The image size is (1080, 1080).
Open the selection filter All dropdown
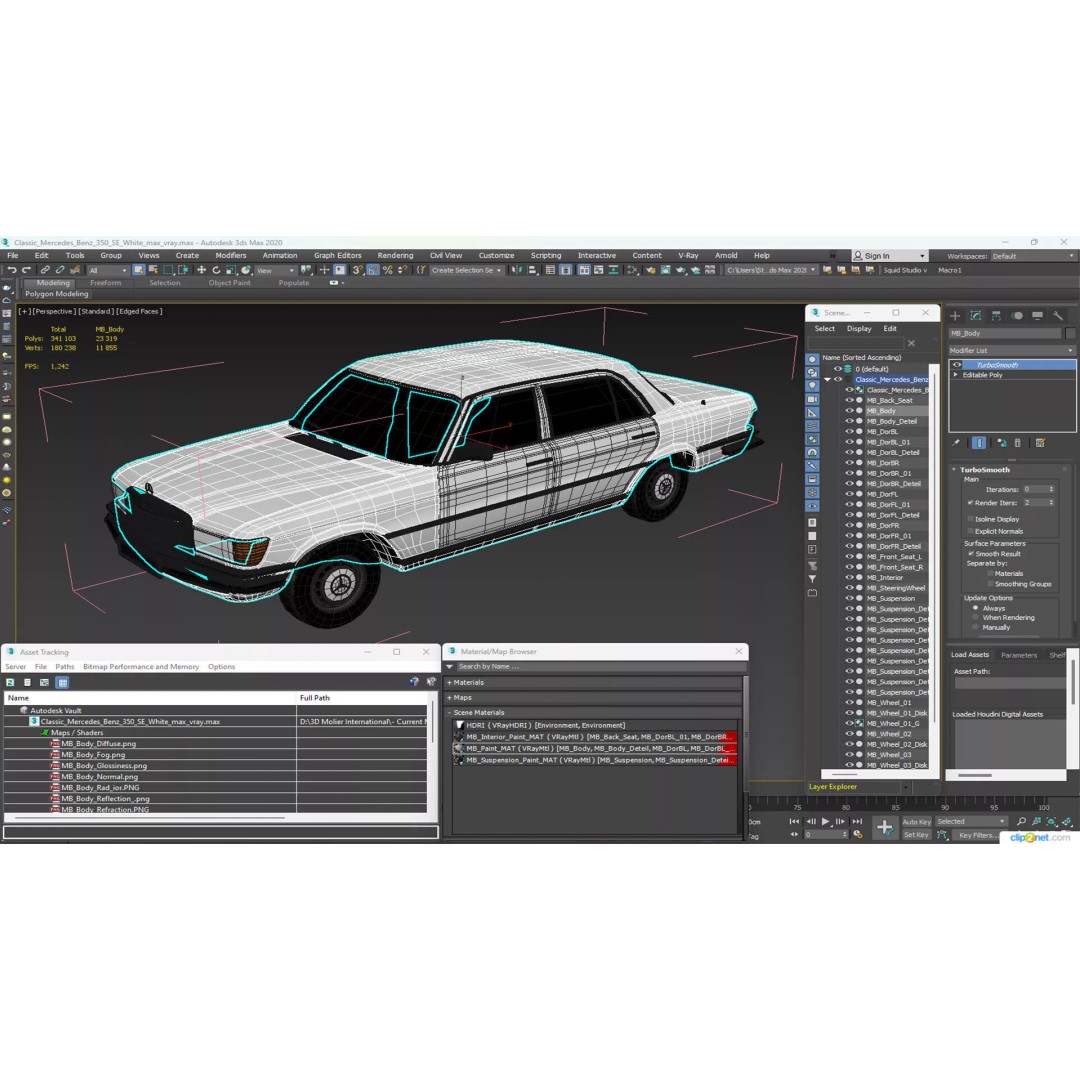(x=107, y=270)
